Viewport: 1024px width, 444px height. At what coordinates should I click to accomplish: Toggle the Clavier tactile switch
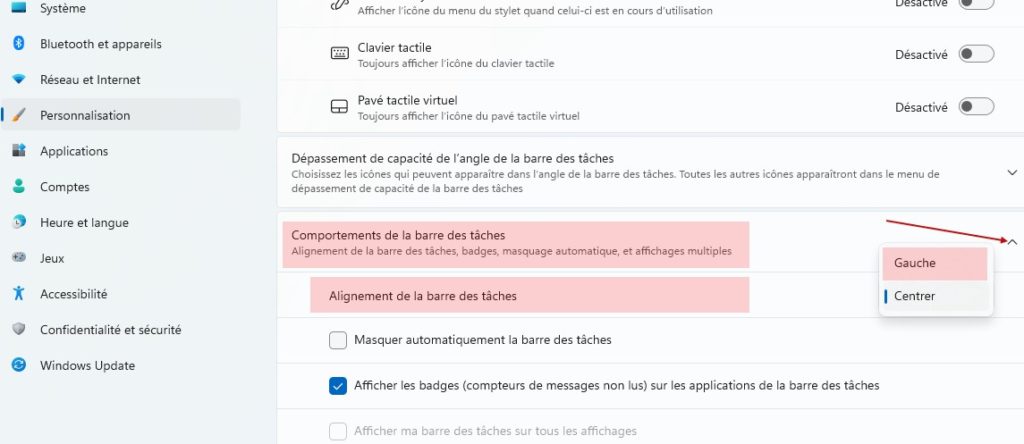976,54
